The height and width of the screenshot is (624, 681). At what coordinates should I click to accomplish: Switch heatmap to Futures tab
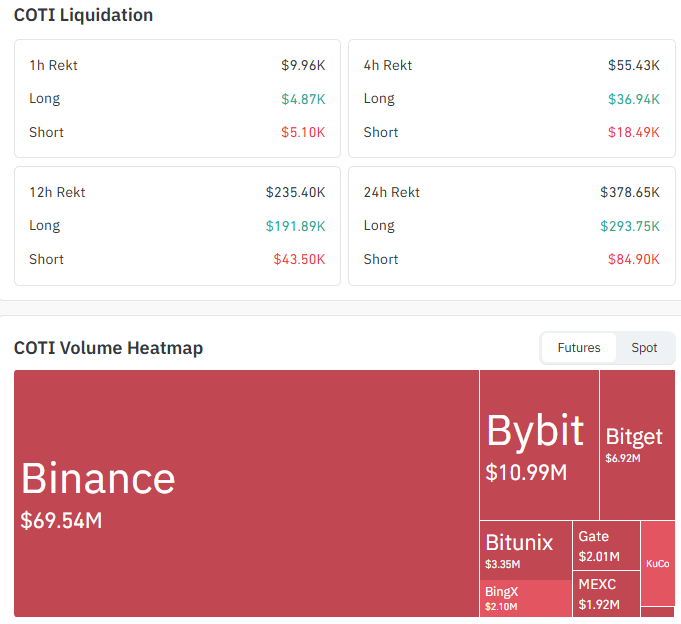point(579,348)
